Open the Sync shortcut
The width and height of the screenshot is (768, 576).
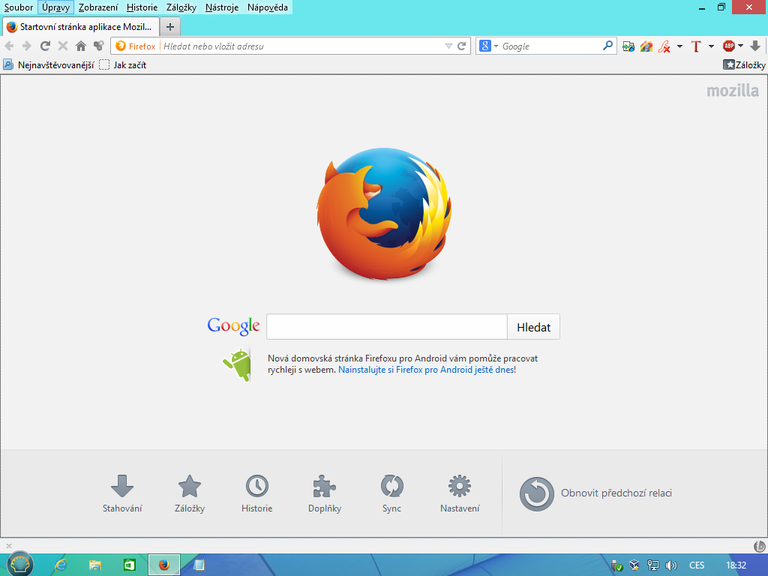click(392, 493)
